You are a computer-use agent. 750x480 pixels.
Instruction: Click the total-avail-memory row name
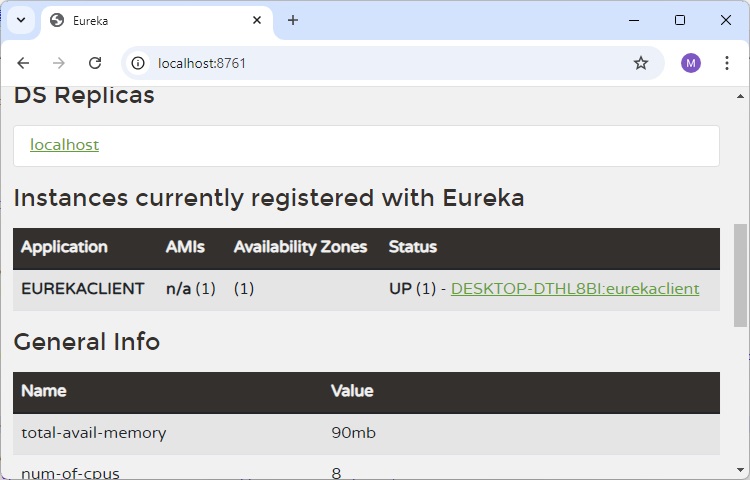[94, 433]
